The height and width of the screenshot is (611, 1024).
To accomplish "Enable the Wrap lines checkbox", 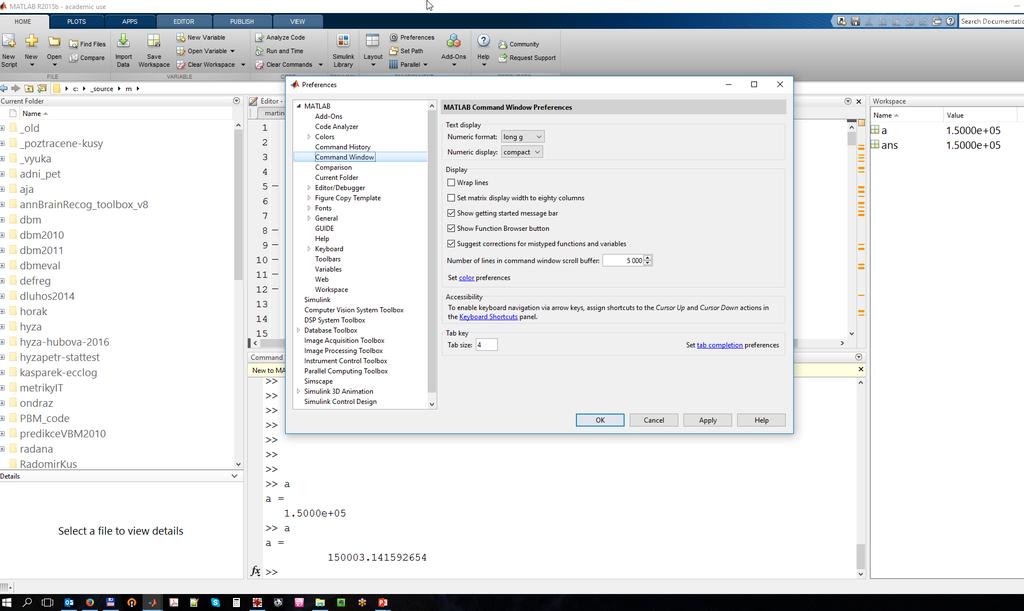I will [x=451, y=183].
